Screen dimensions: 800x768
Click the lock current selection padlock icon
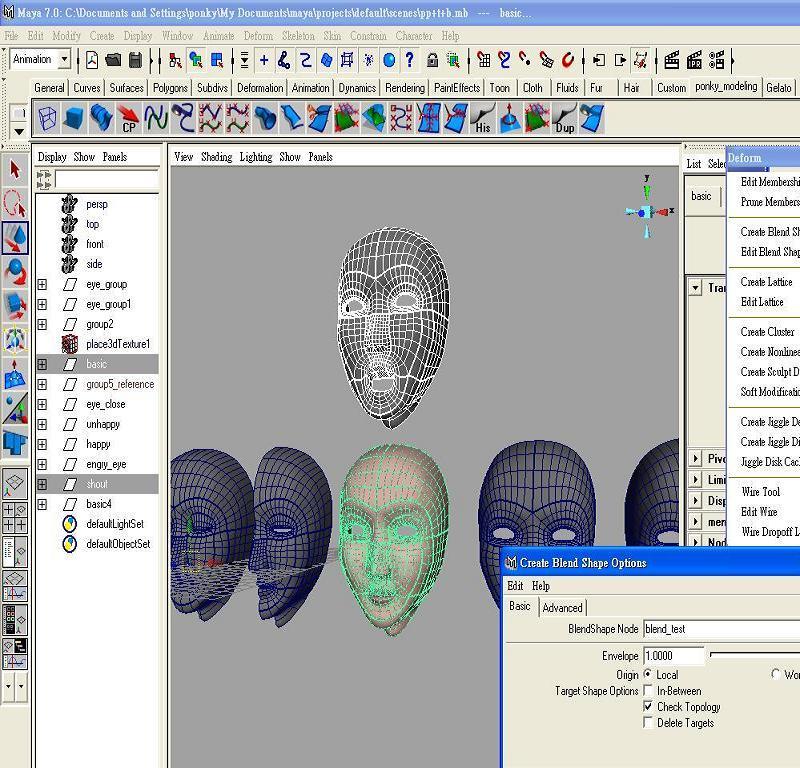(432, 60)
